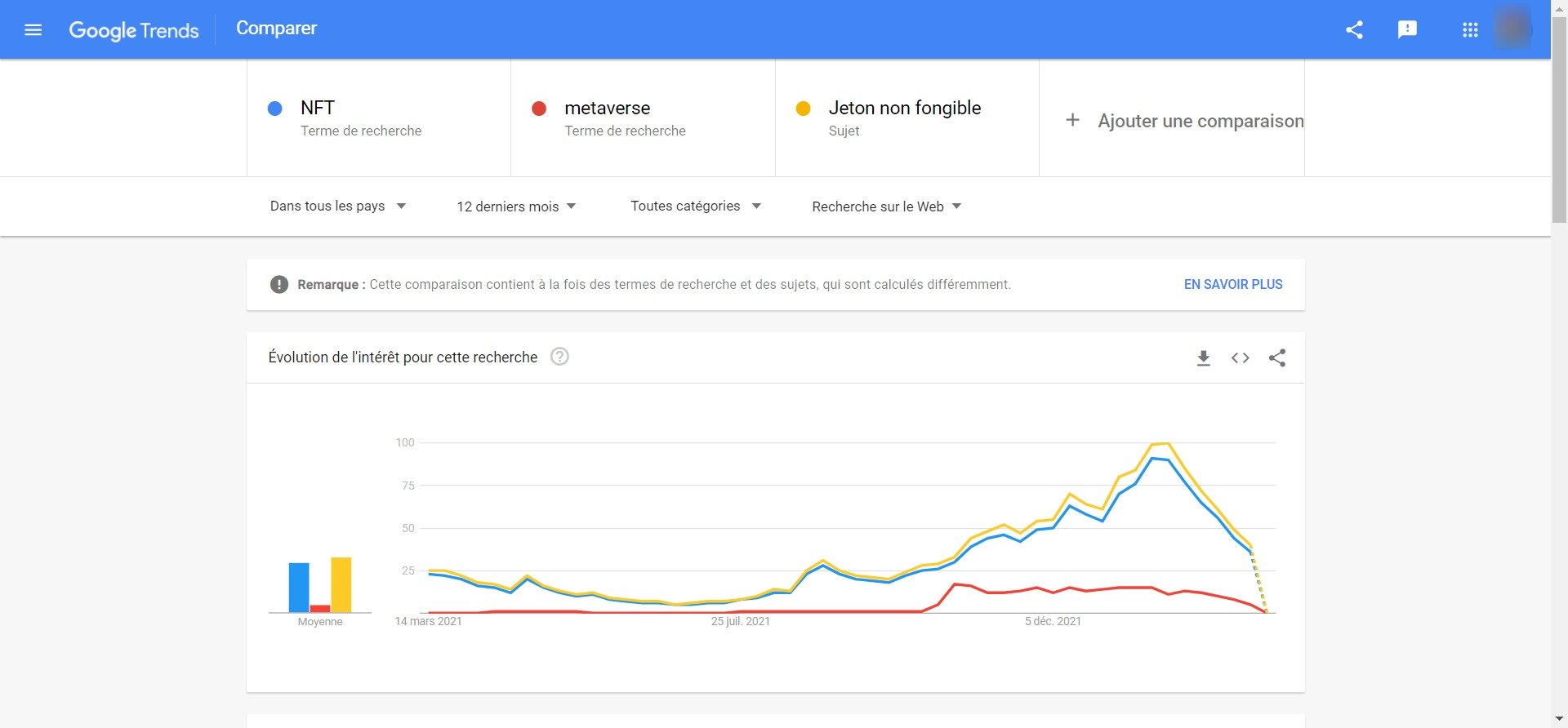Open the embed code for the chart

1240,357
